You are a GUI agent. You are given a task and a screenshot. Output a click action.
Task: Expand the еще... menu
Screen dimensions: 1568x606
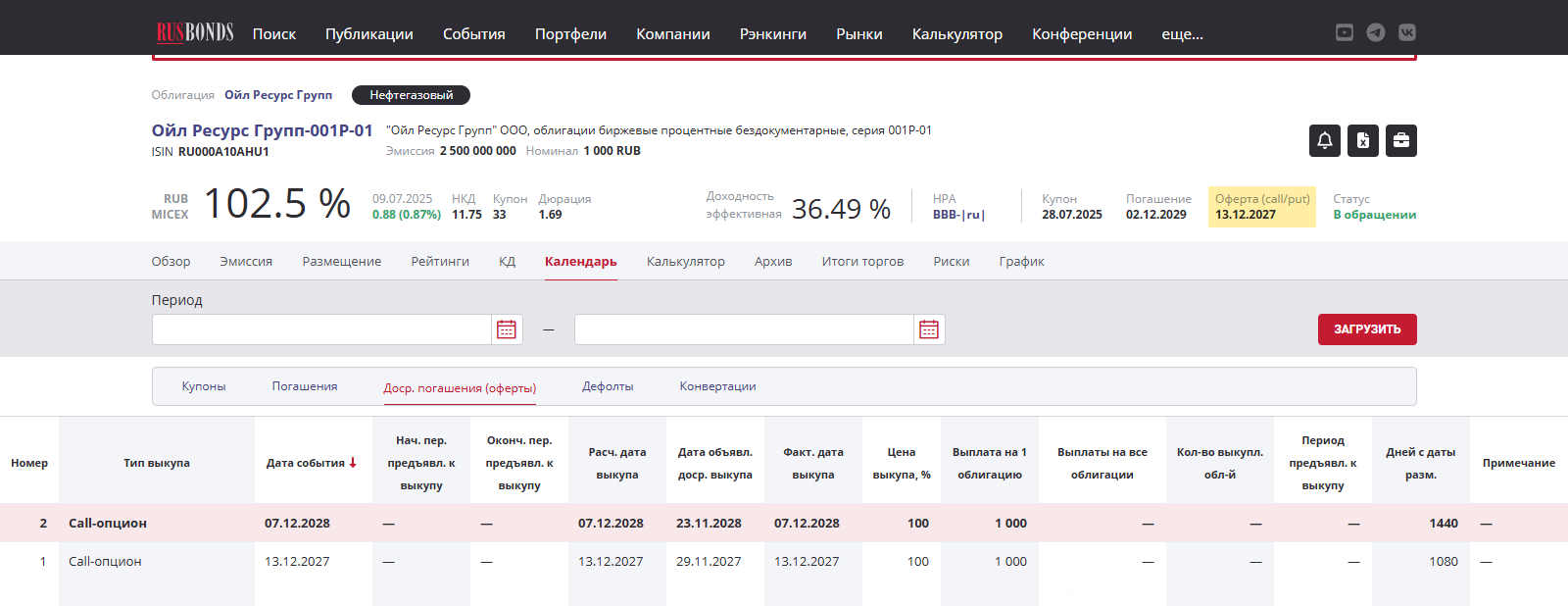[1182, 34]
